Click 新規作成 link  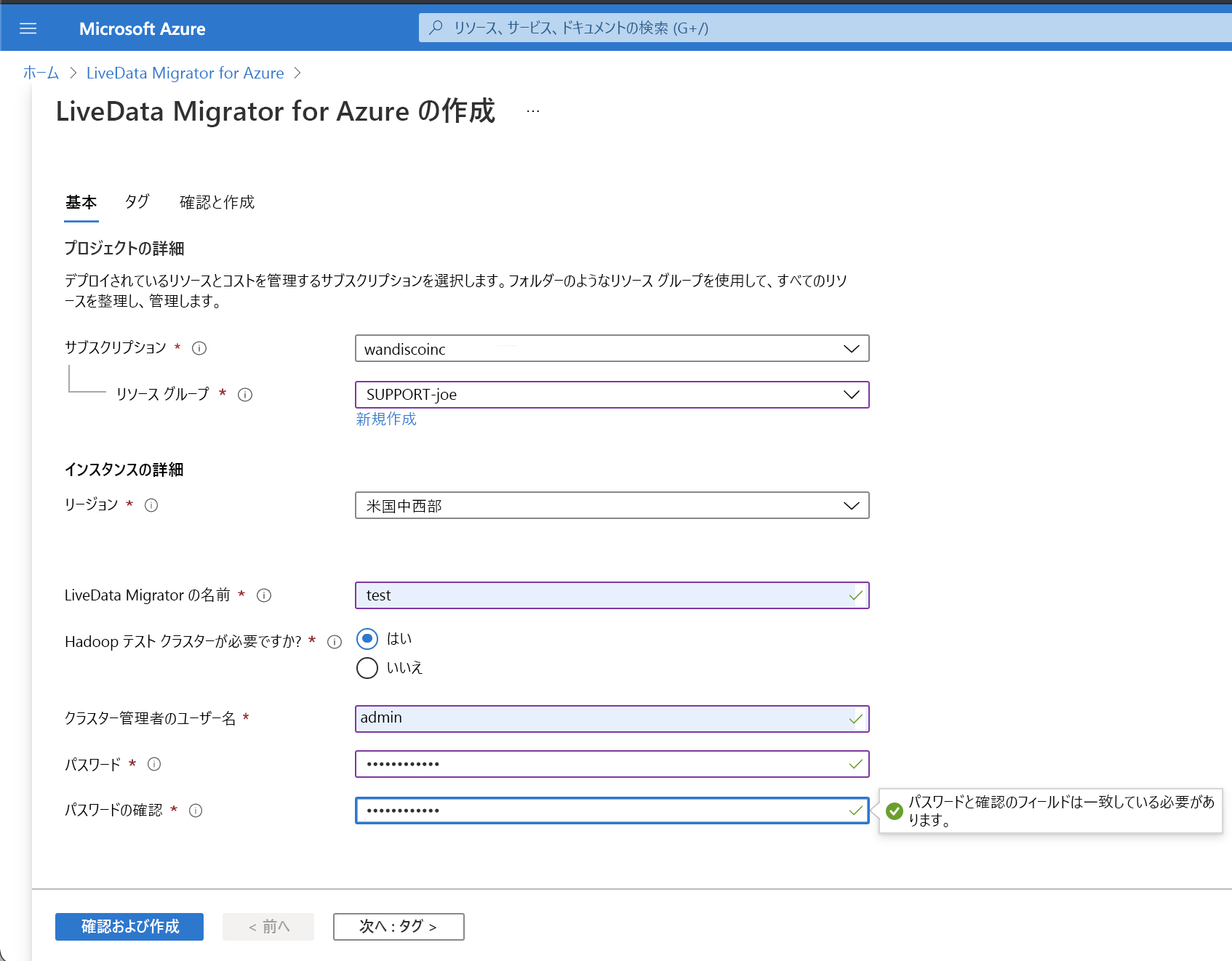tap(386, 419)
